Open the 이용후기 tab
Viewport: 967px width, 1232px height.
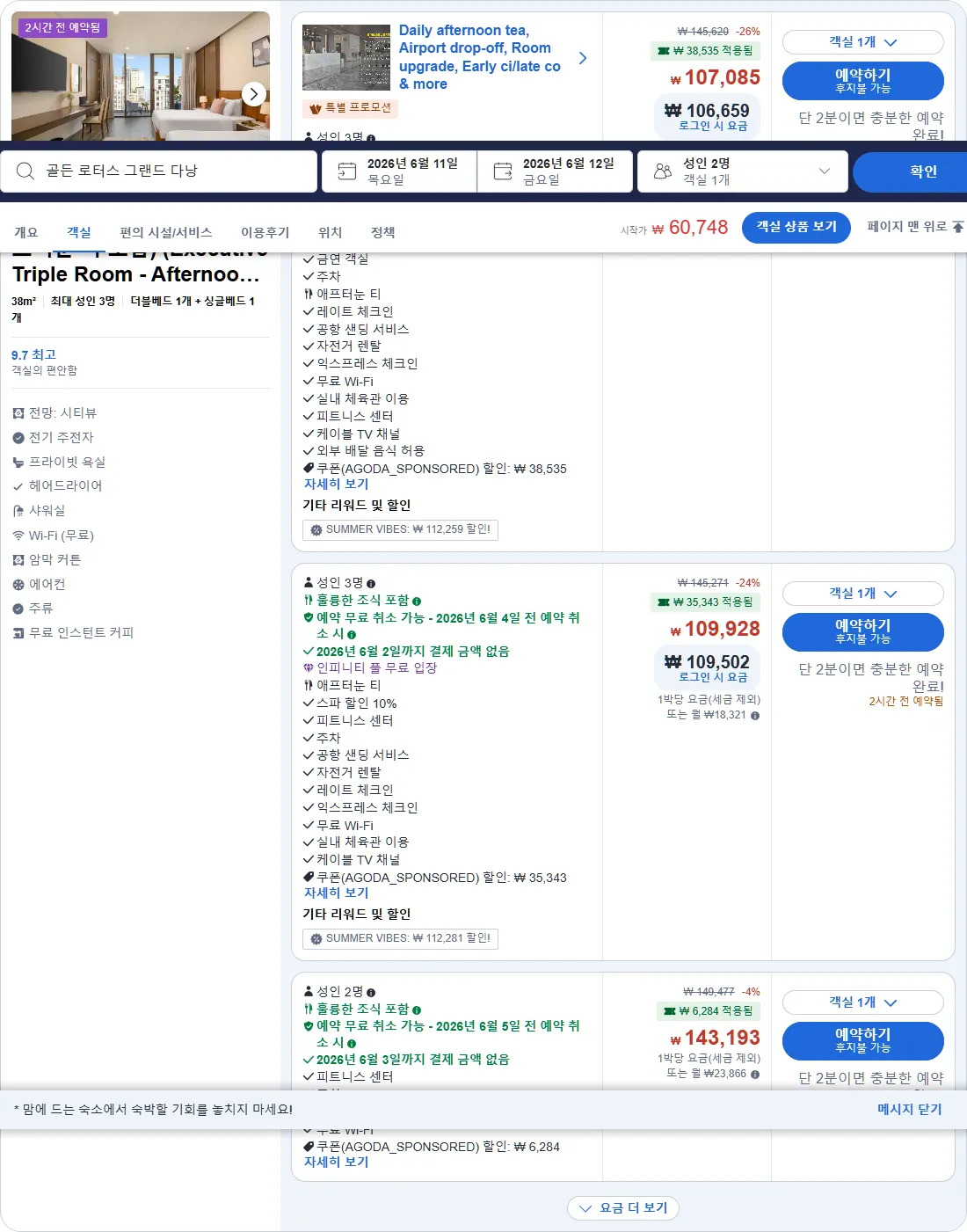tap(265, 232)
